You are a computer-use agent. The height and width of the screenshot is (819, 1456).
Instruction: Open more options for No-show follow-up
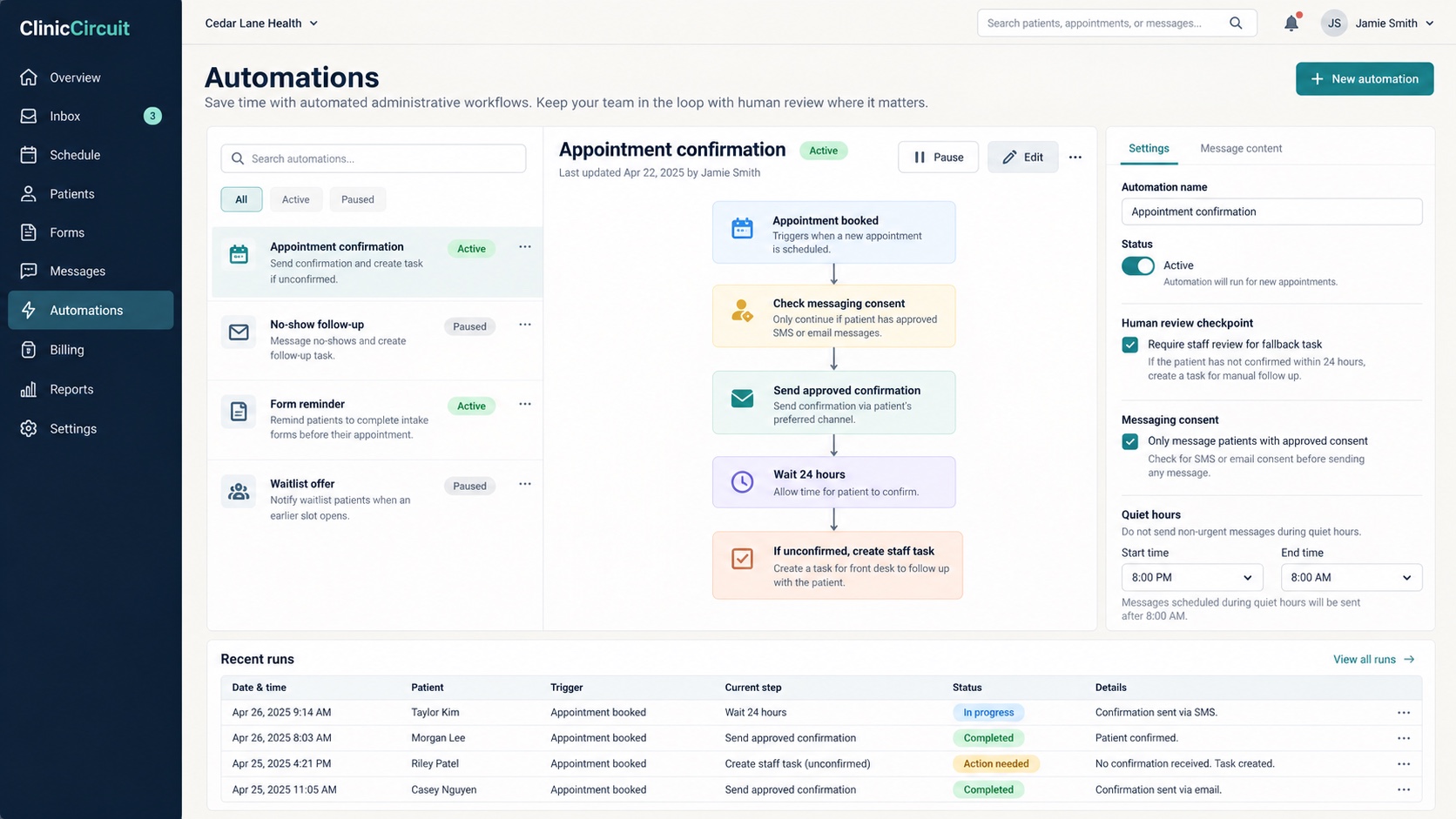(x=525, y=325)
